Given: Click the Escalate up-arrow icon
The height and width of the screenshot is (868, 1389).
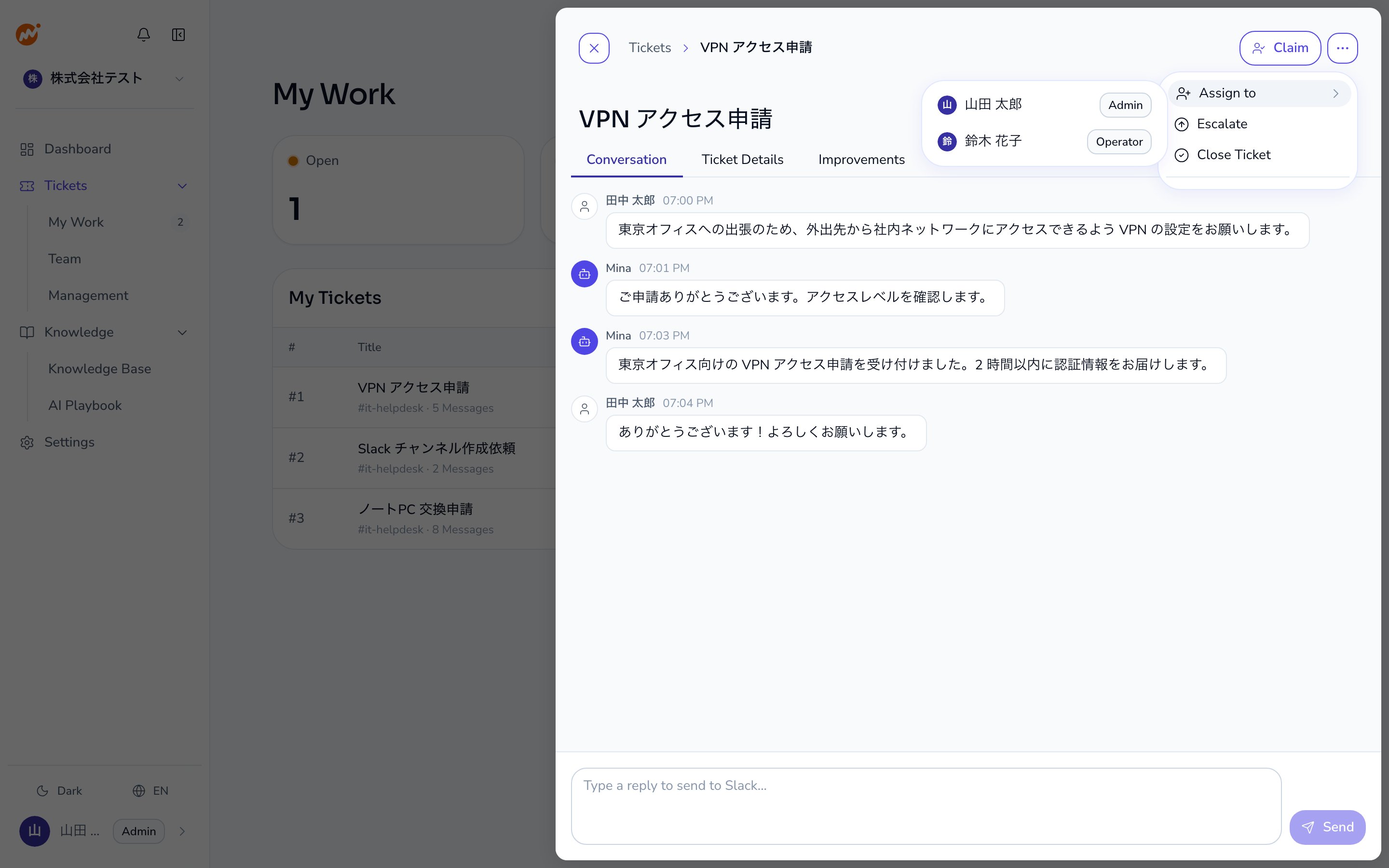Looking at the screenshot, I should click(1181, 124).
